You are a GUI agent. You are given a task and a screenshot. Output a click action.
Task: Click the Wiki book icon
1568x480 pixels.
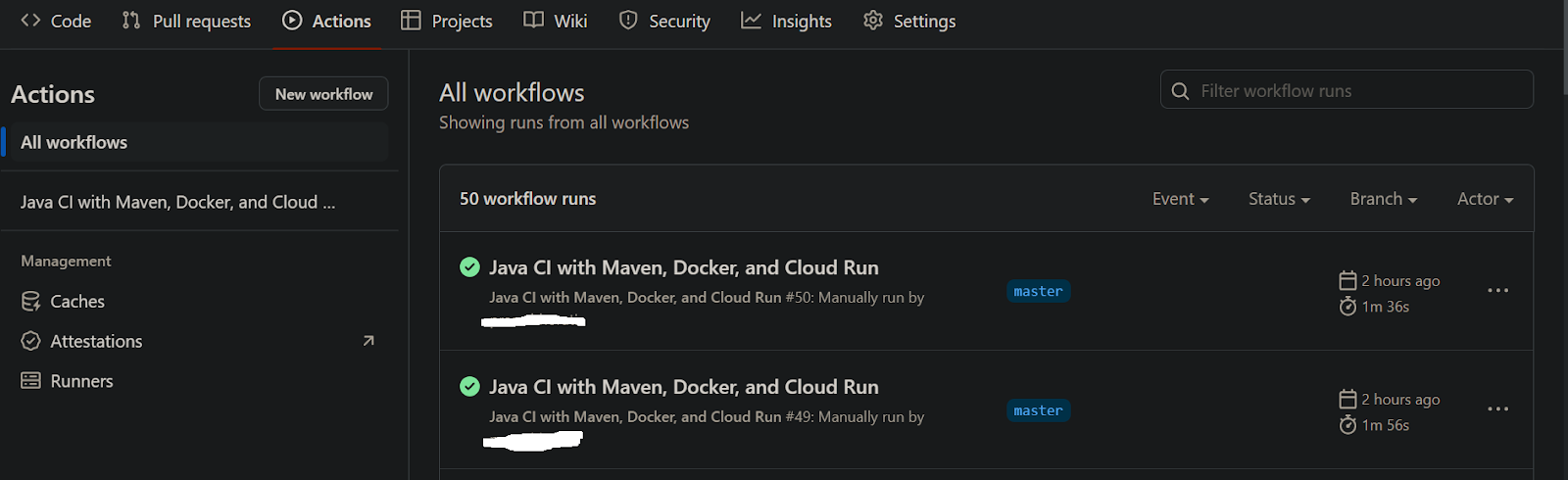533,20
